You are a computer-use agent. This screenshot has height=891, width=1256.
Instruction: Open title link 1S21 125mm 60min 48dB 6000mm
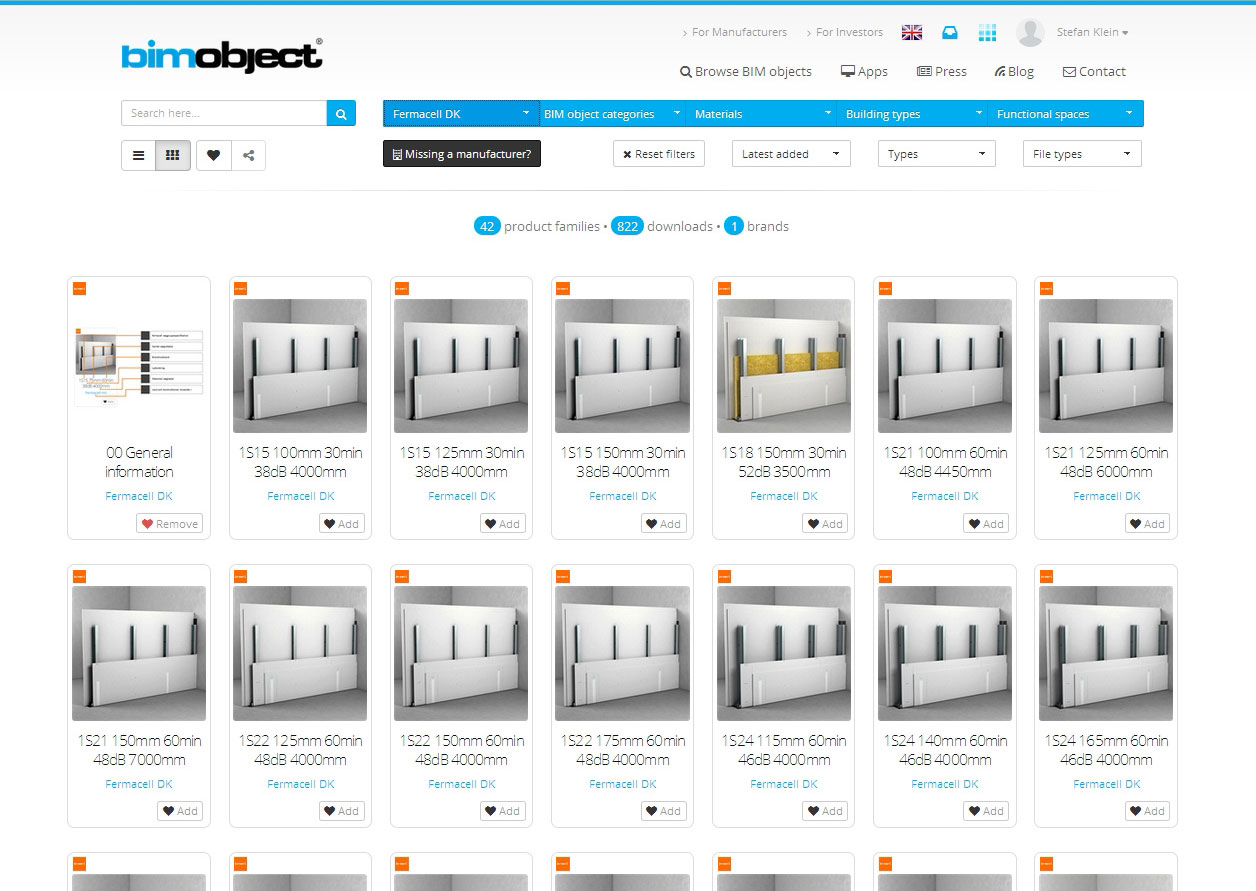pyautogui.click(x=1106, y=462)
